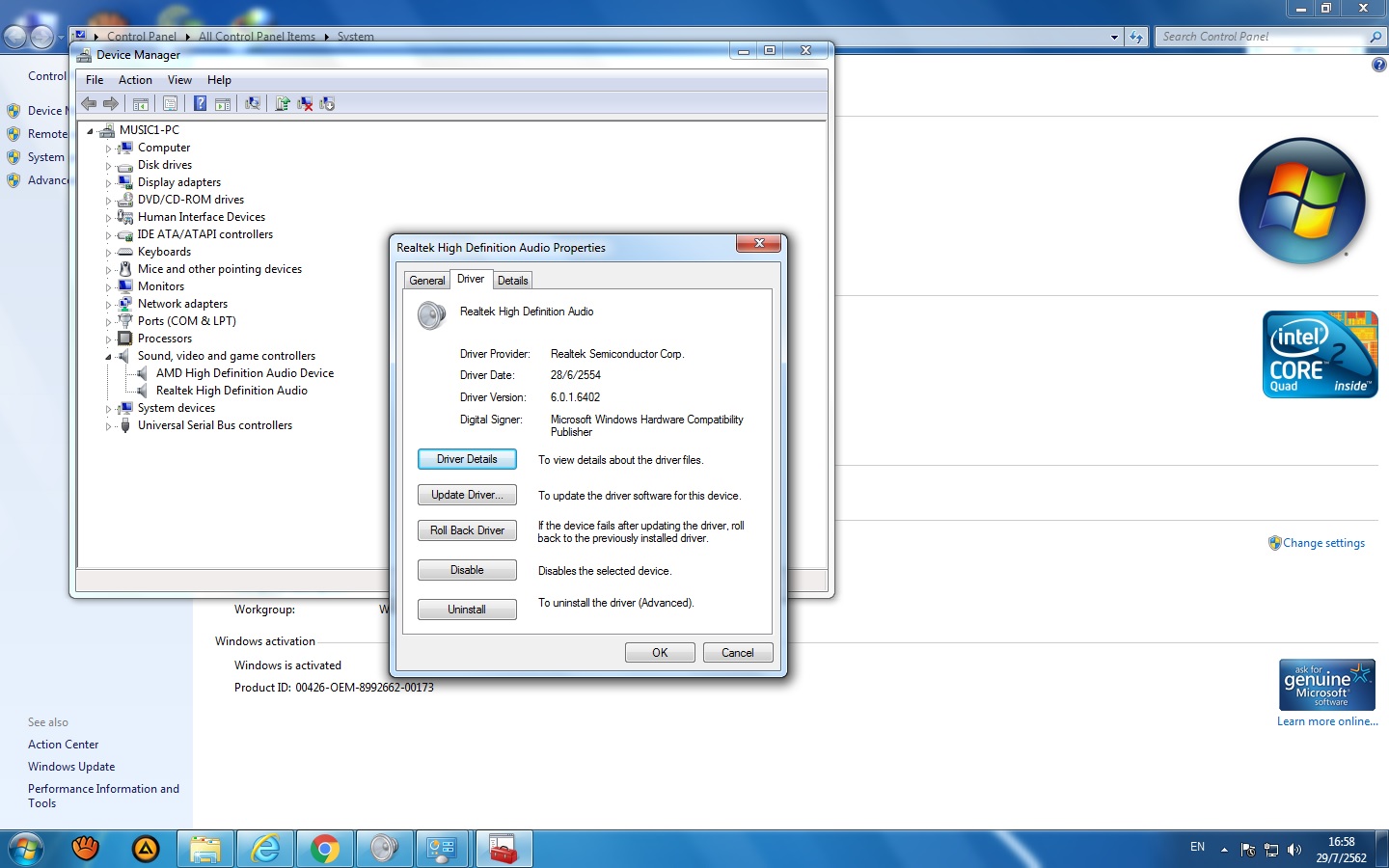Click the network tray icon
The height and width of the screenshot is (868, 1389).
[1271, 850]
